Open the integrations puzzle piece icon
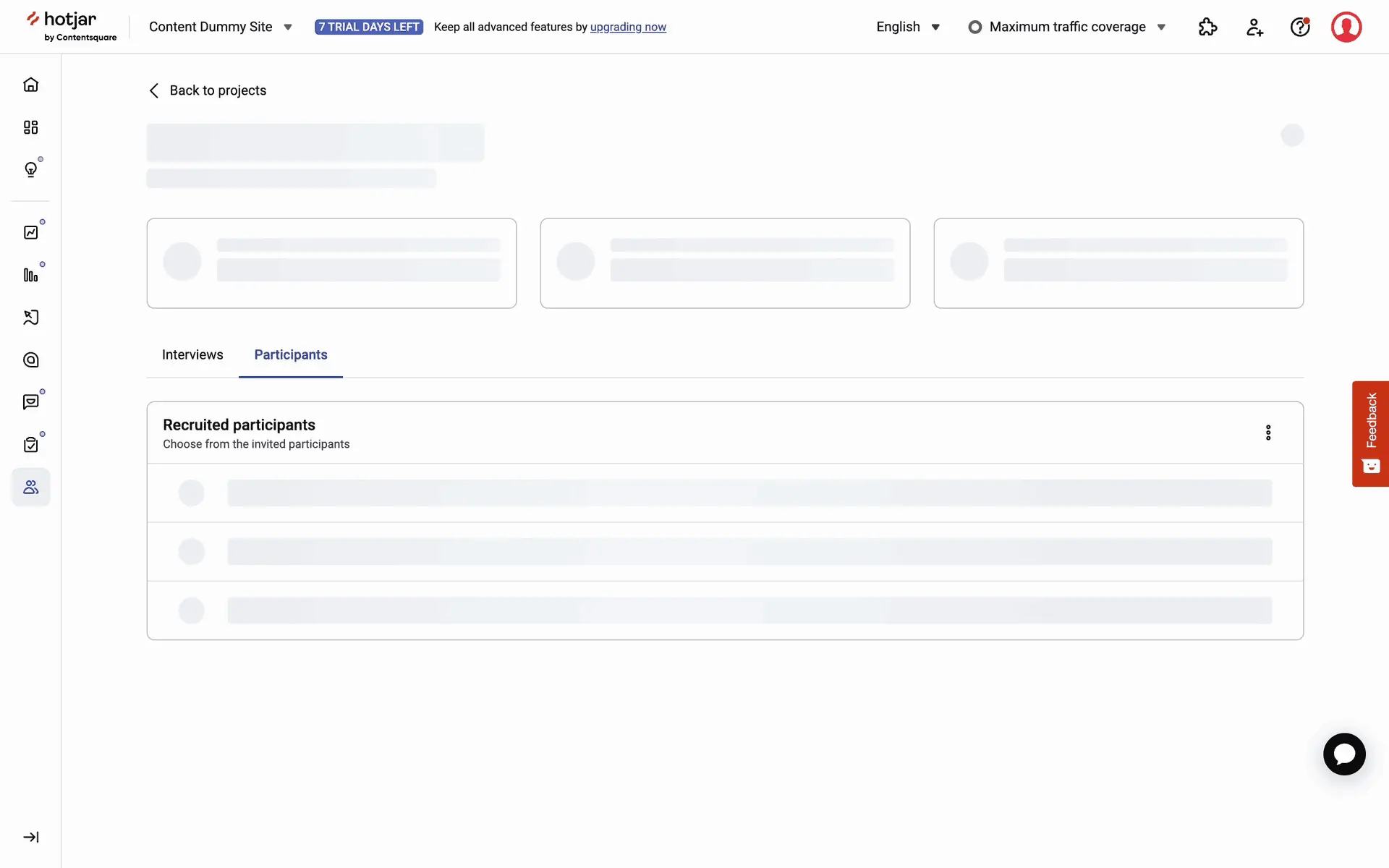This screenshot has height=868, width=1389. click(x=1207, y=27)
